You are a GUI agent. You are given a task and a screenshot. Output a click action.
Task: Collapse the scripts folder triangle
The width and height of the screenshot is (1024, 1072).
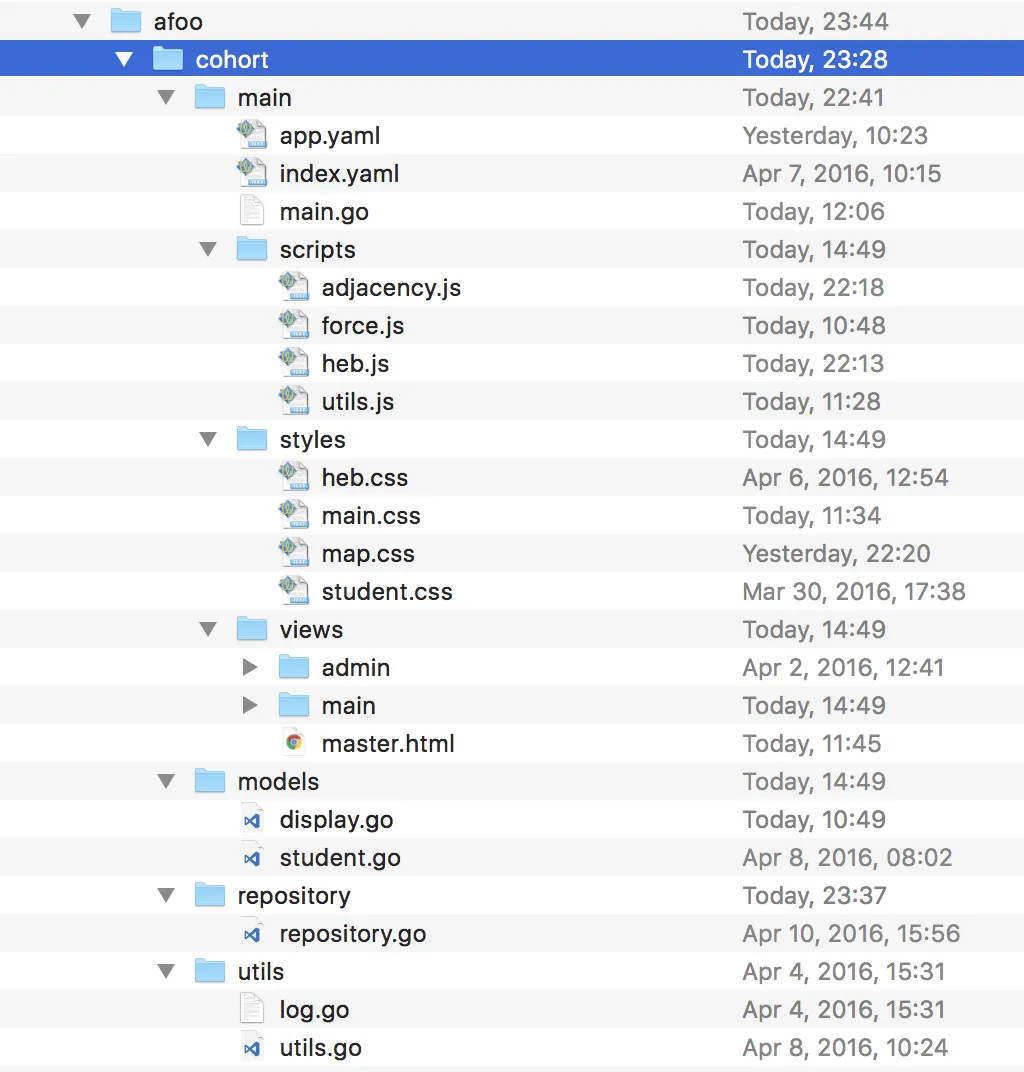208,250
